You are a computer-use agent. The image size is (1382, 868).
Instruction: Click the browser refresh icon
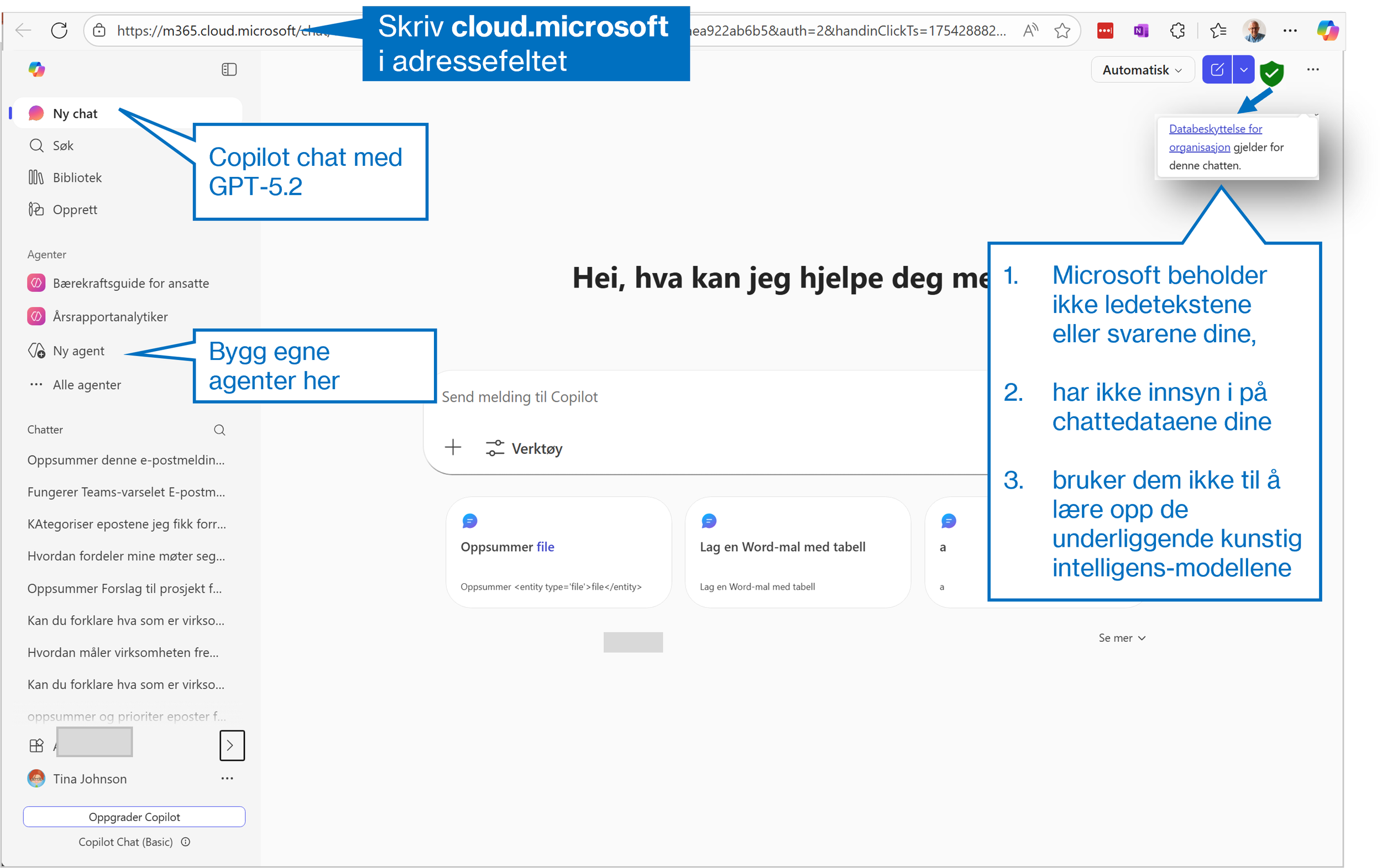(x=59, y=30)
